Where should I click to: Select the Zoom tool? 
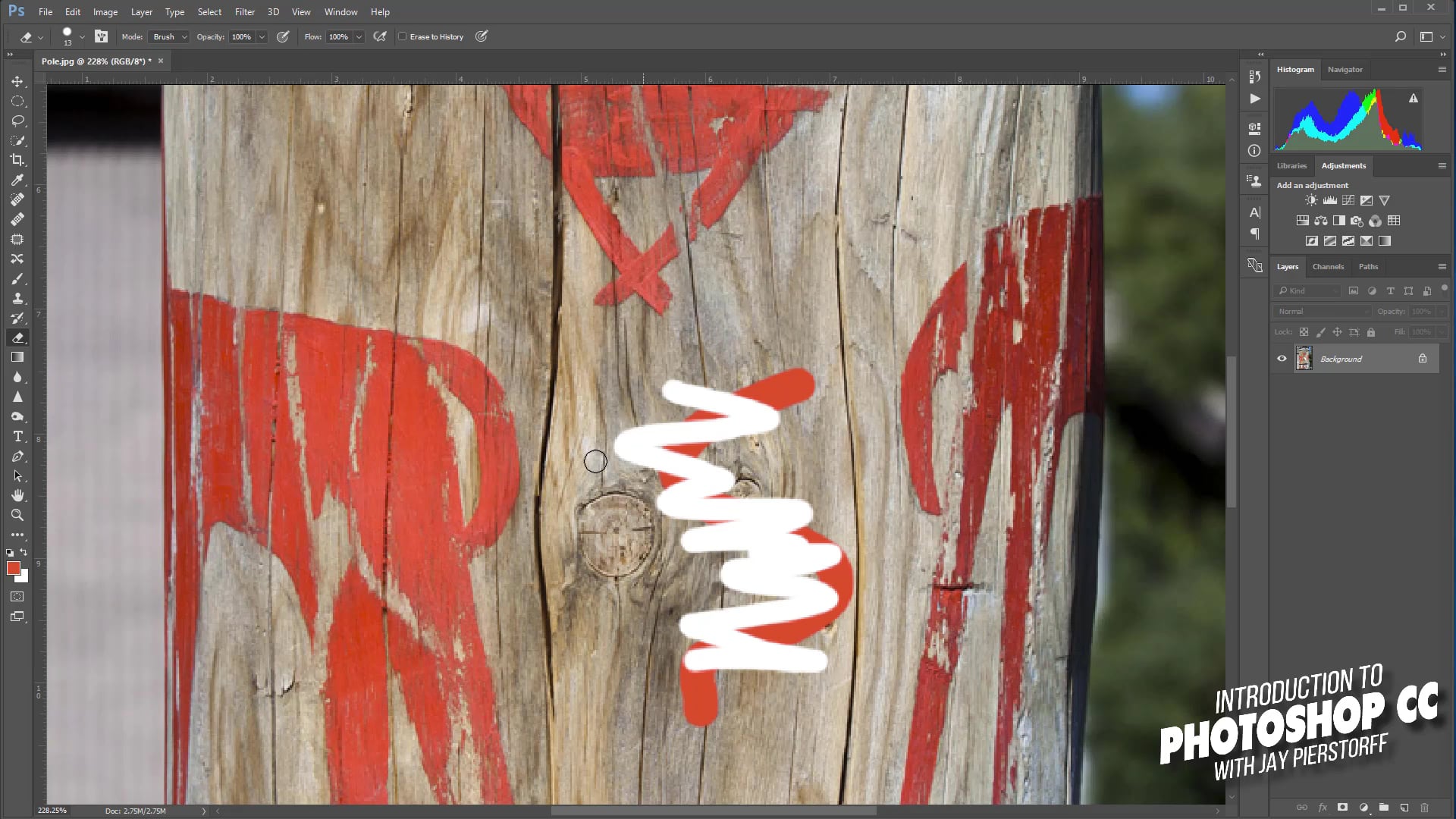(17, 515)
